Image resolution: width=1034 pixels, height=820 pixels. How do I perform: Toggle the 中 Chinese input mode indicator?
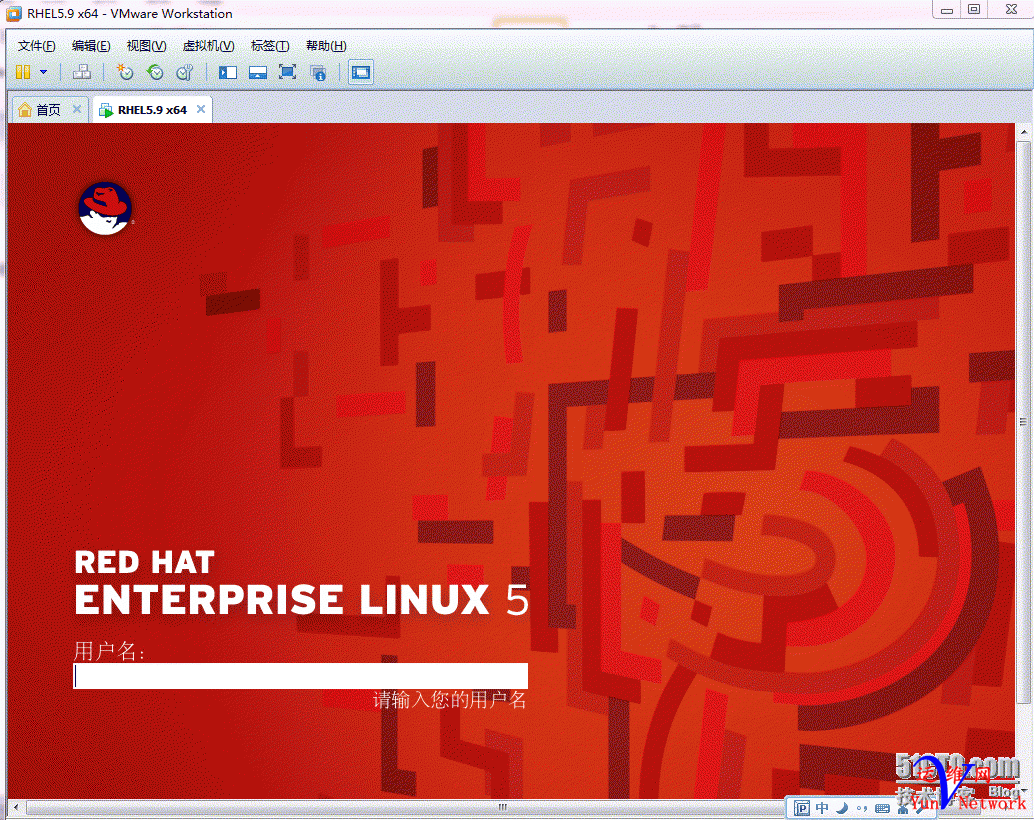click(822, 808)
